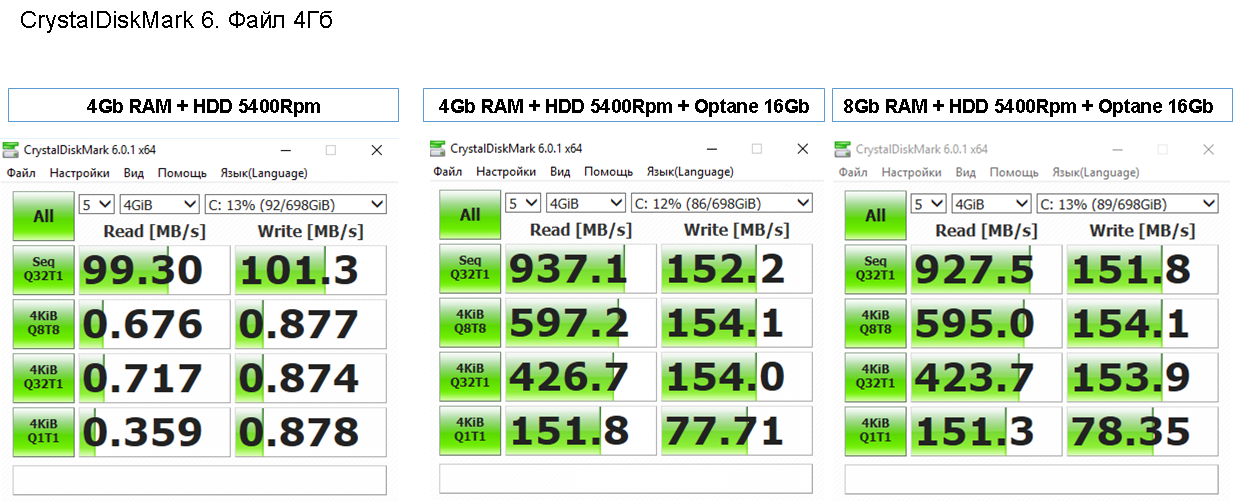Open Файл menu in middle window
Viewport: 1233px width, 503px height.
(x=448, y=172)
